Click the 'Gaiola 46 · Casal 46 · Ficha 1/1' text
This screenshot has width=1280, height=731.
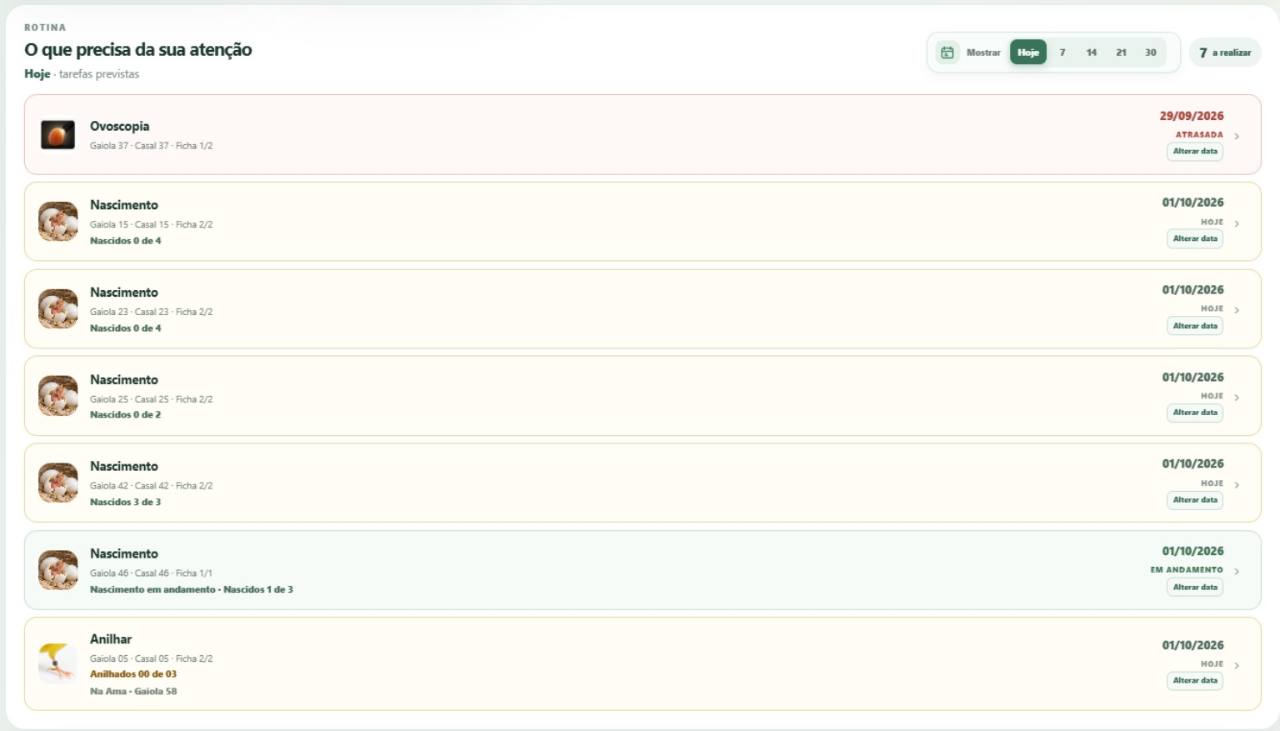151,573
